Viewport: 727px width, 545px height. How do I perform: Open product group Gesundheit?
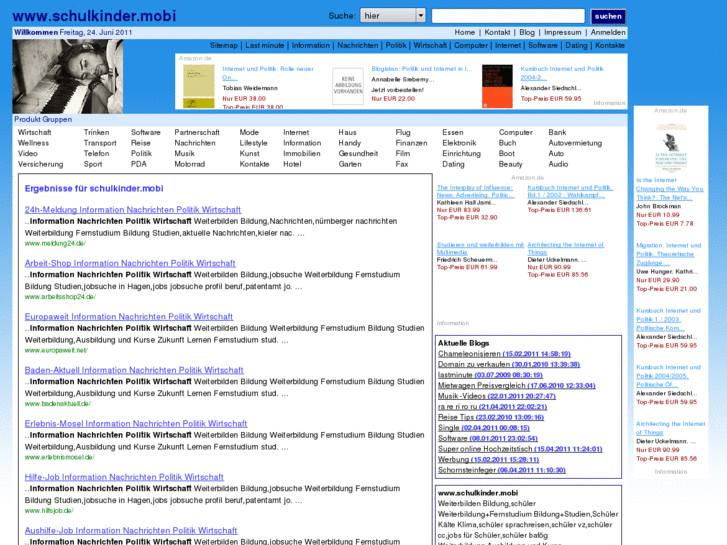point(358,154)
